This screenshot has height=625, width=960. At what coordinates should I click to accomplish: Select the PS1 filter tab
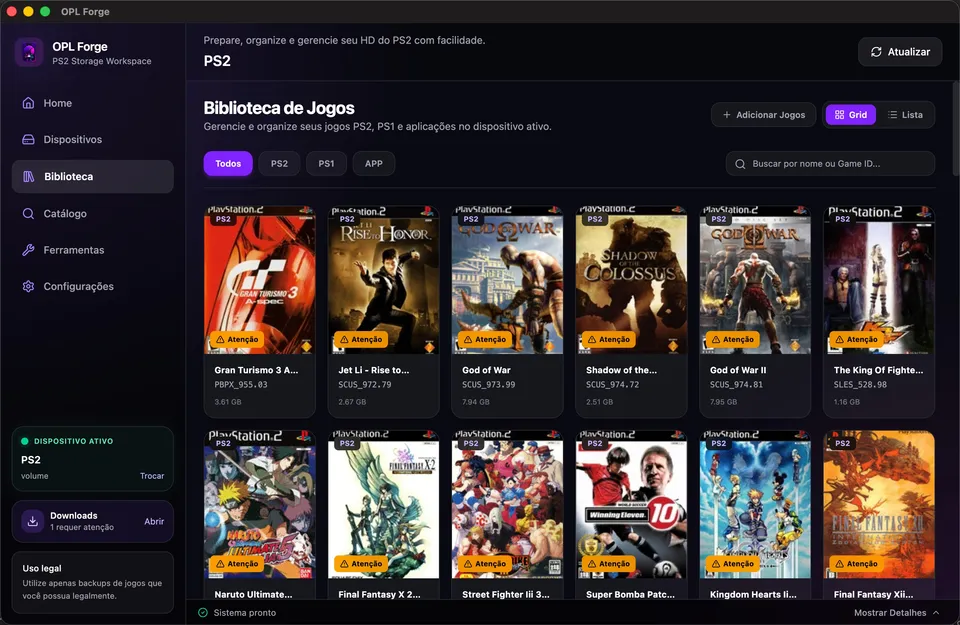click(x=326, y=163)
